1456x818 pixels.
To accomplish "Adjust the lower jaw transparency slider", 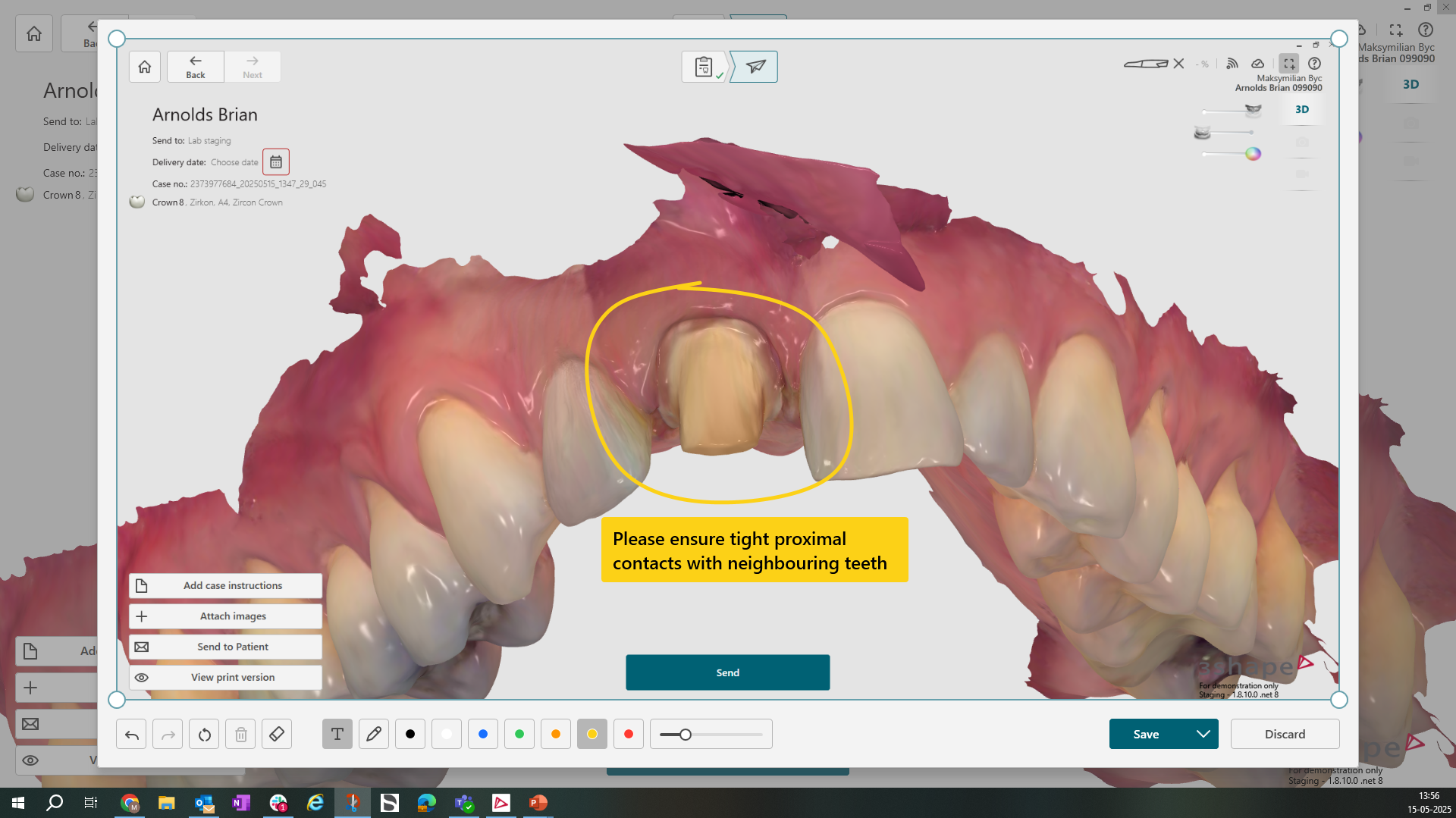I will click(x=1225, y=133).
